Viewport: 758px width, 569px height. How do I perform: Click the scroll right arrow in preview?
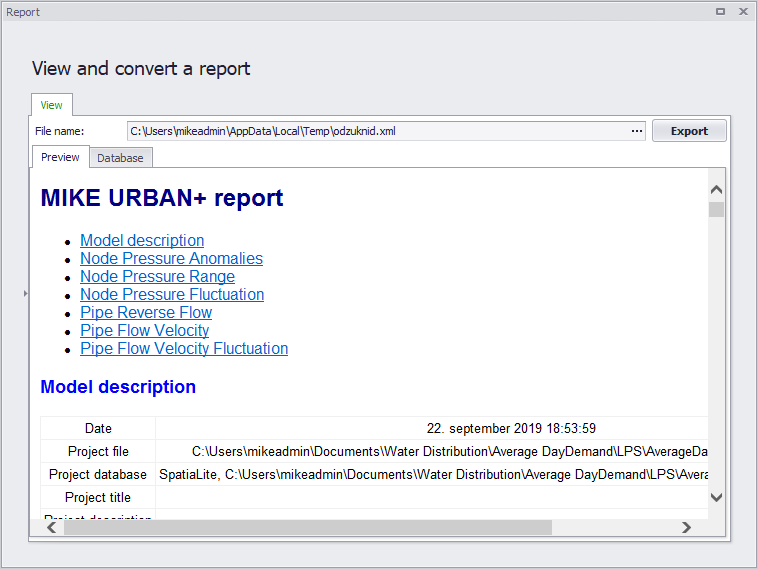point(686,527)
